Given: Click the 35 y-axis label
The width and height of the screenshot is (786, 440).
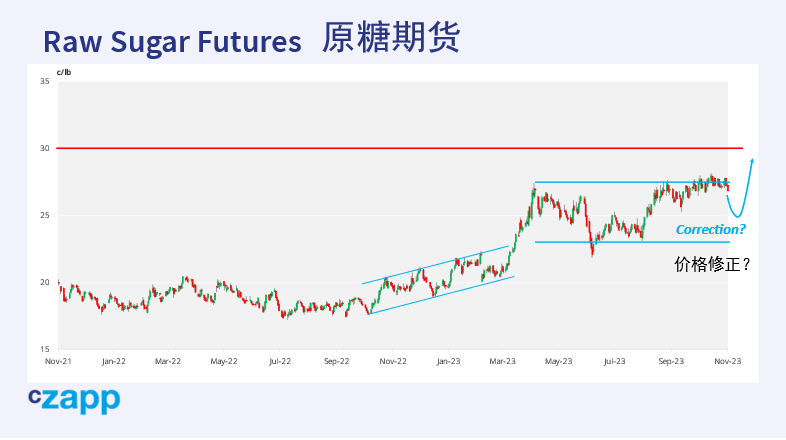Looking at the screenshot, I should [45, 81].
